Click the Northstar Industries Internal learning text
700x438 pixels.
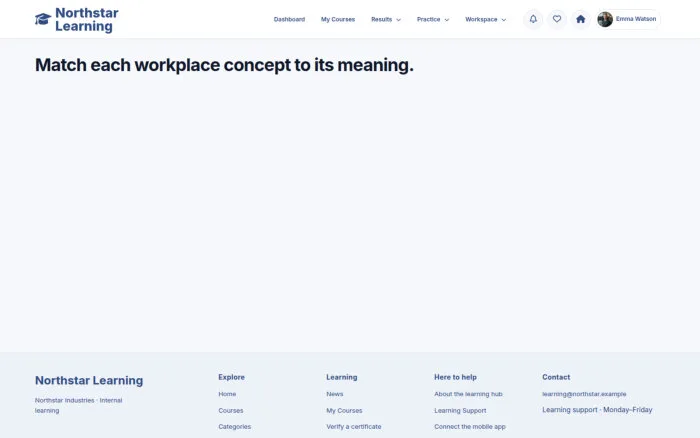click(x=79, y=405)
